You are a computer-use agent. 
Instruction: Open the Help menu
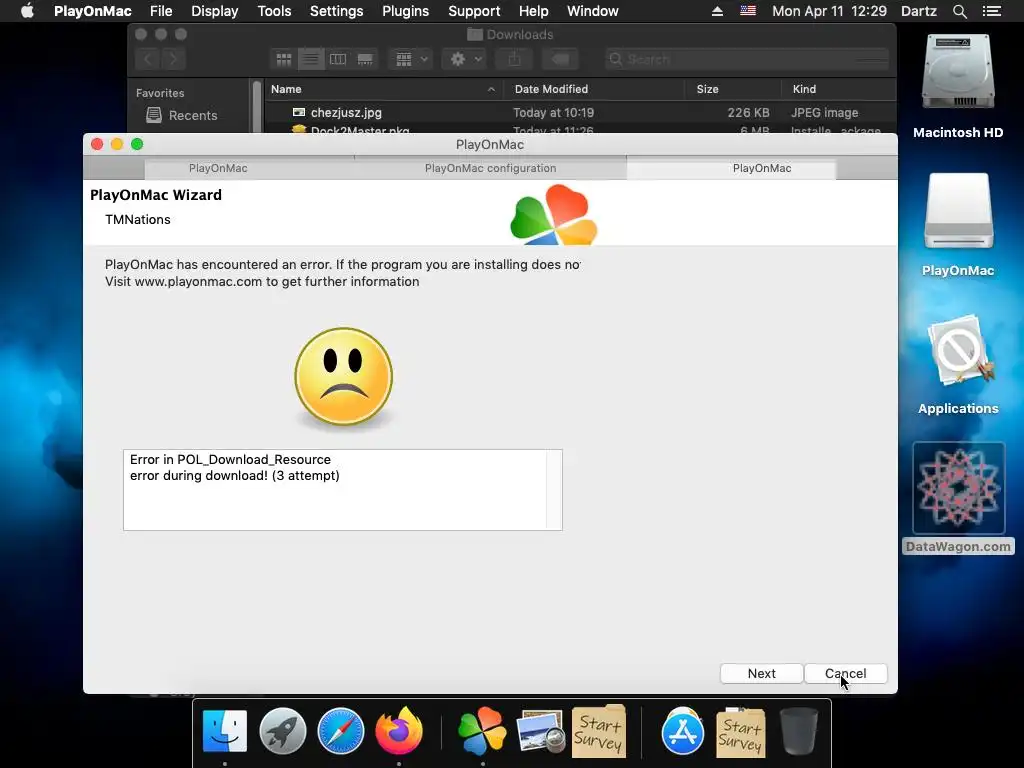coord(534,11)
